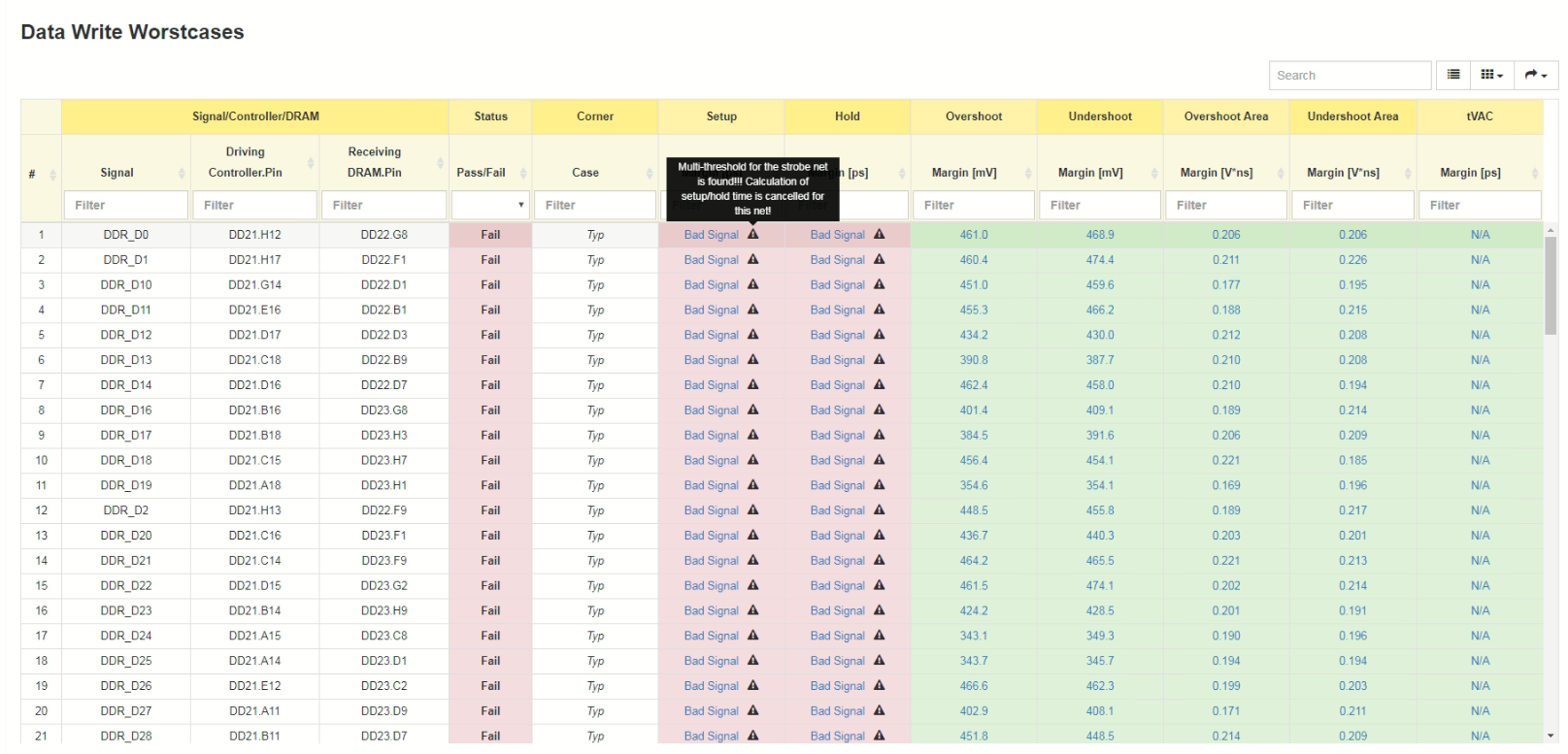Screen dimensions: 1568x754
Task: Open the export arrow dropdown
Action: [x=1535, y=75]
